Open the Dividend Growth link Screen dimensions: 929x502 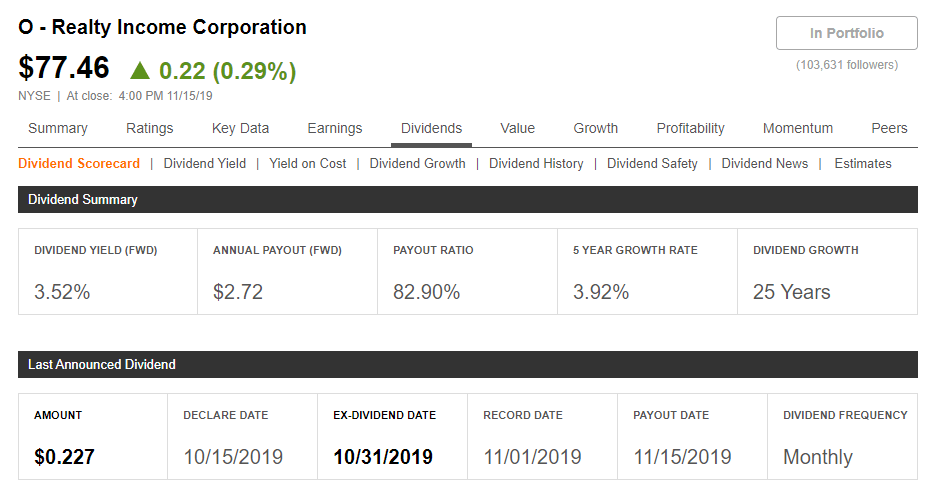coord(417,163)
